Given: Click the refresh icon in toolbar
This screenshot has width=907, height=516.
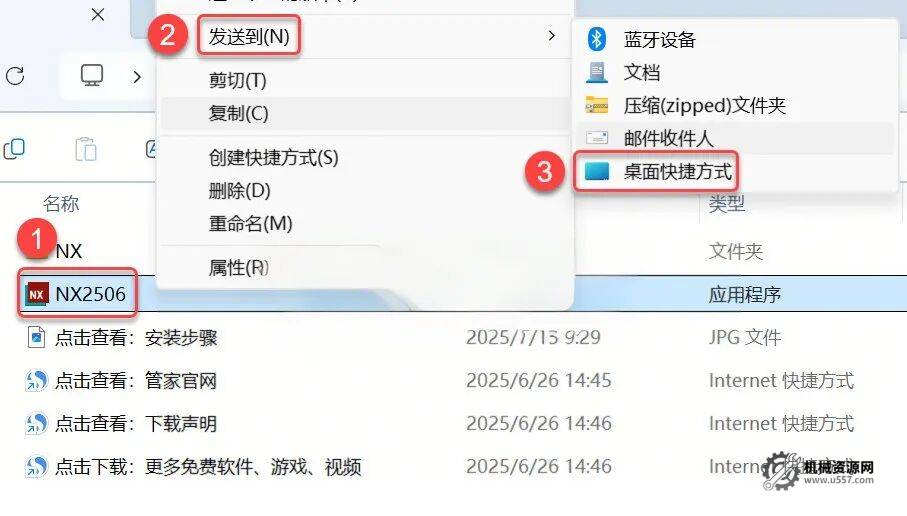Looking at the screenshot, I should (15, 76).
